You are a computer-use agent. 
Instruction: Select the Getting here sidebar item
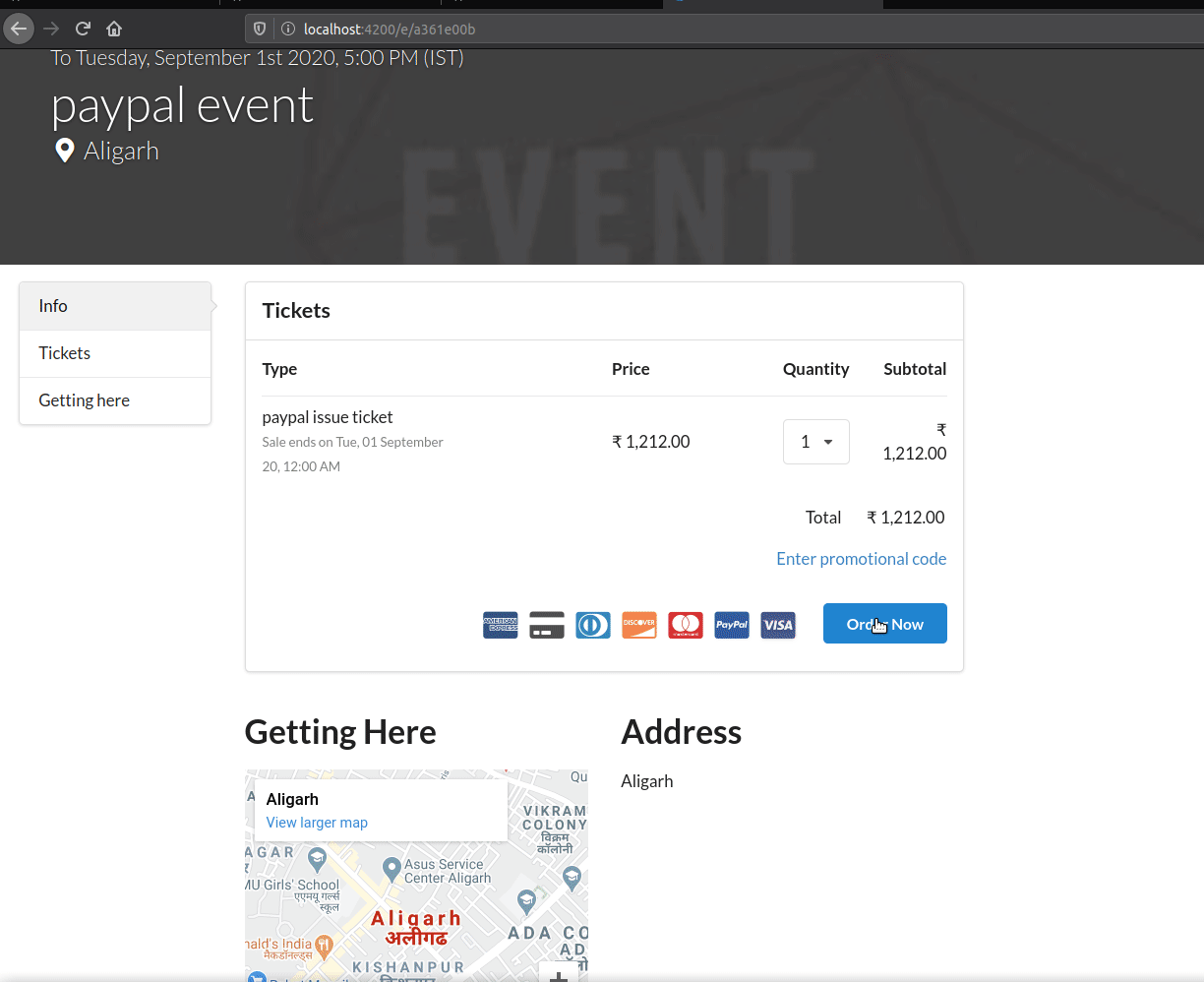tap(115, 400)
